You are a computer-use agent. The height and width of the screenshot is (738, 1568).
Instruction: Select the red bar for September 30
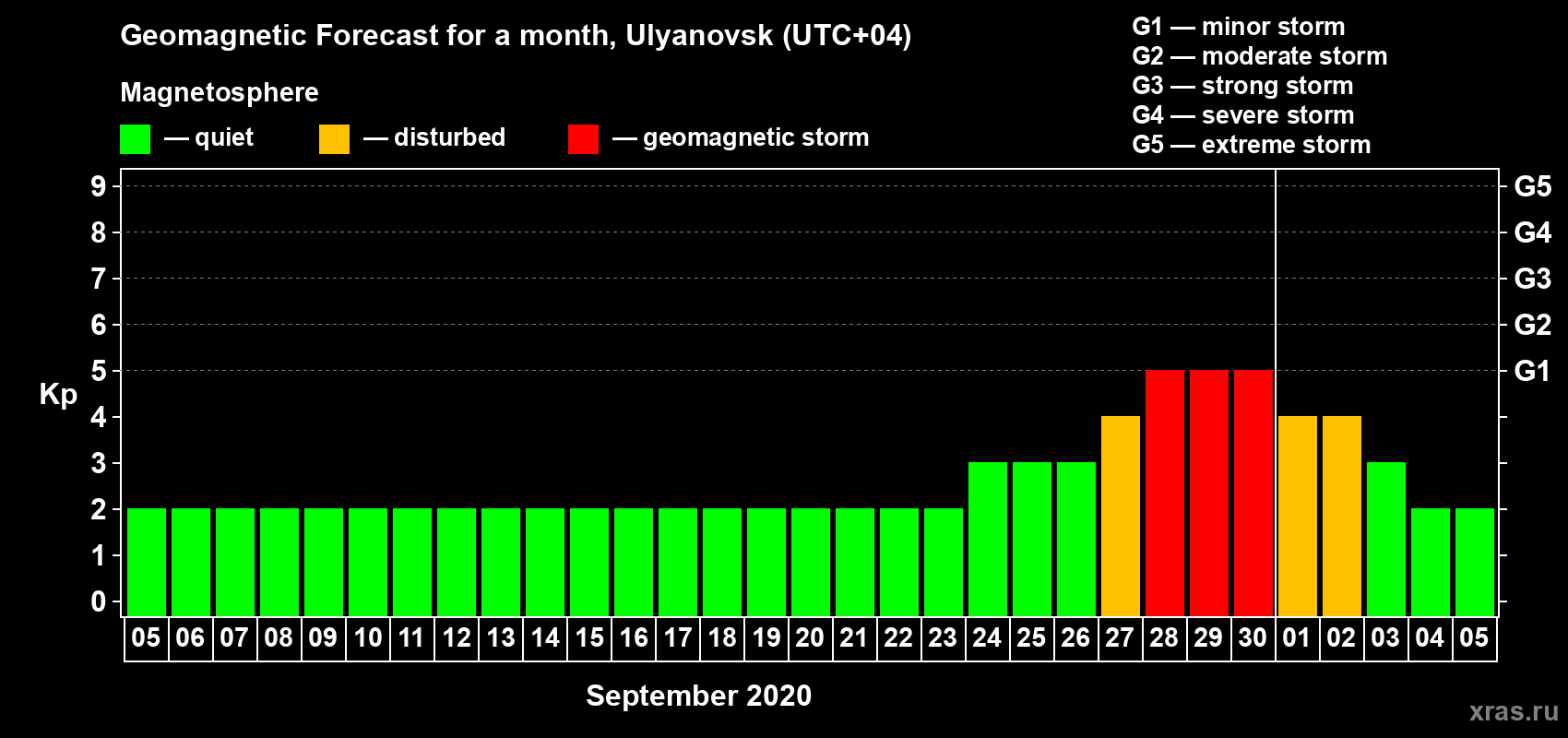coord(1253,493)
